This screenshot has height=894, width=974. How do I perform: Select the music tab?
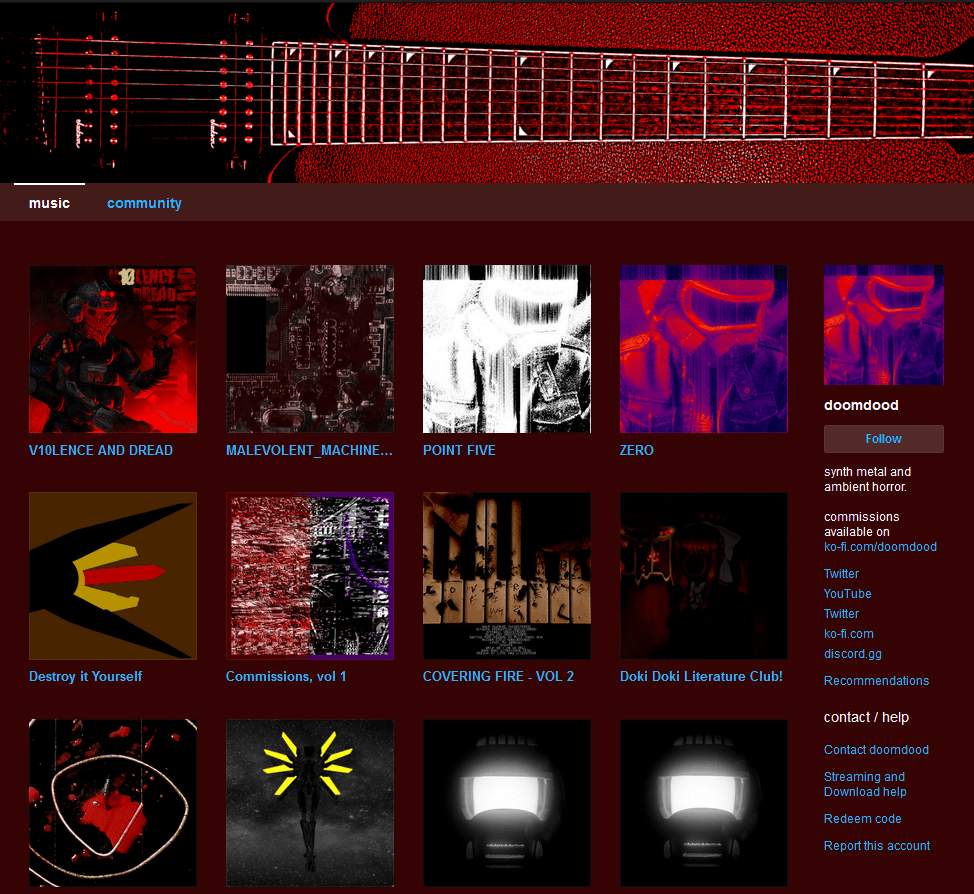click(x=49, y=203)
